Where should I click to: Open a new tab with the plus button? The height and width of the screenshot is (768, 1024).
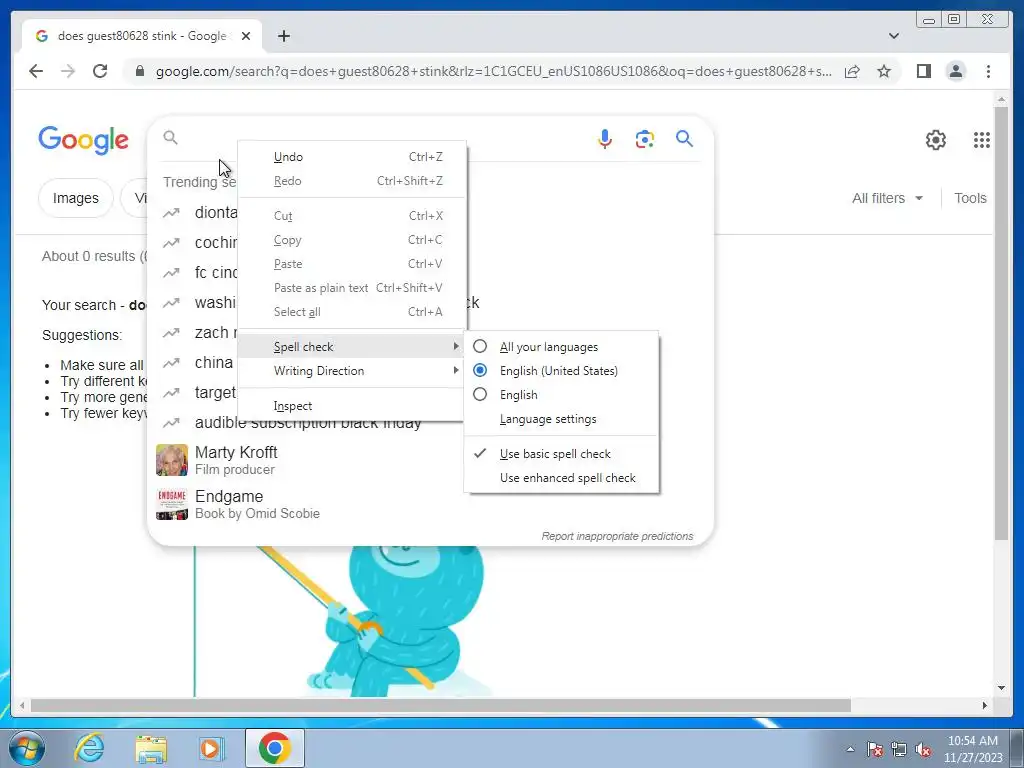click(x=284, y=36)
